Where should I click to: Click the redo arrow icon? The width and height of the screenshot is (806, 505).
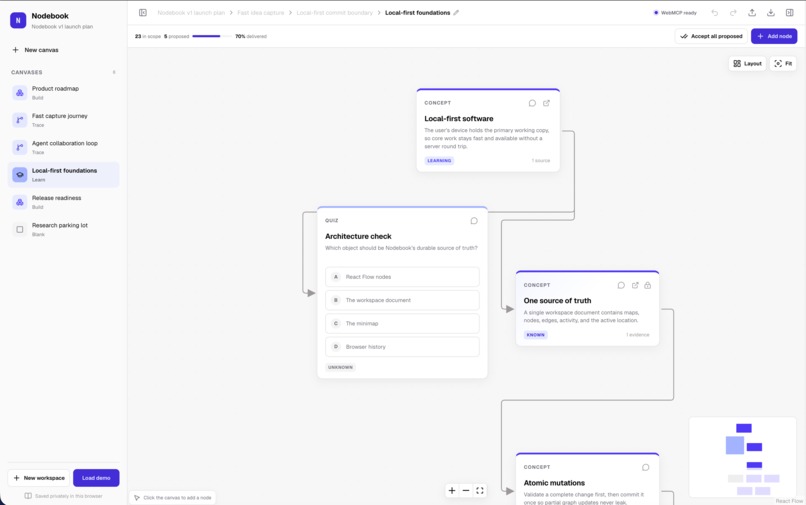click(733, 12)
